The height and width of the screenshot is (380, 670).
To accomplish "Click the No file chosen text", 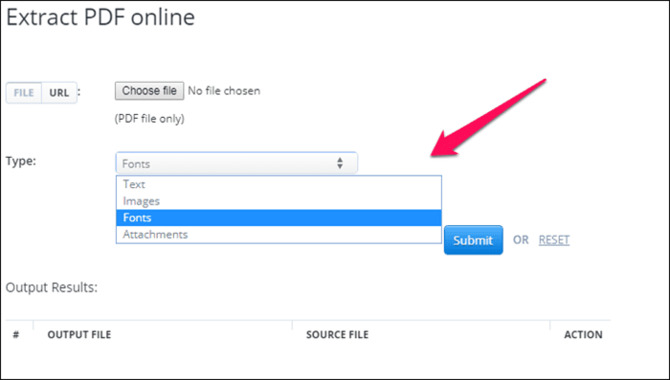I will click(224, 91).
